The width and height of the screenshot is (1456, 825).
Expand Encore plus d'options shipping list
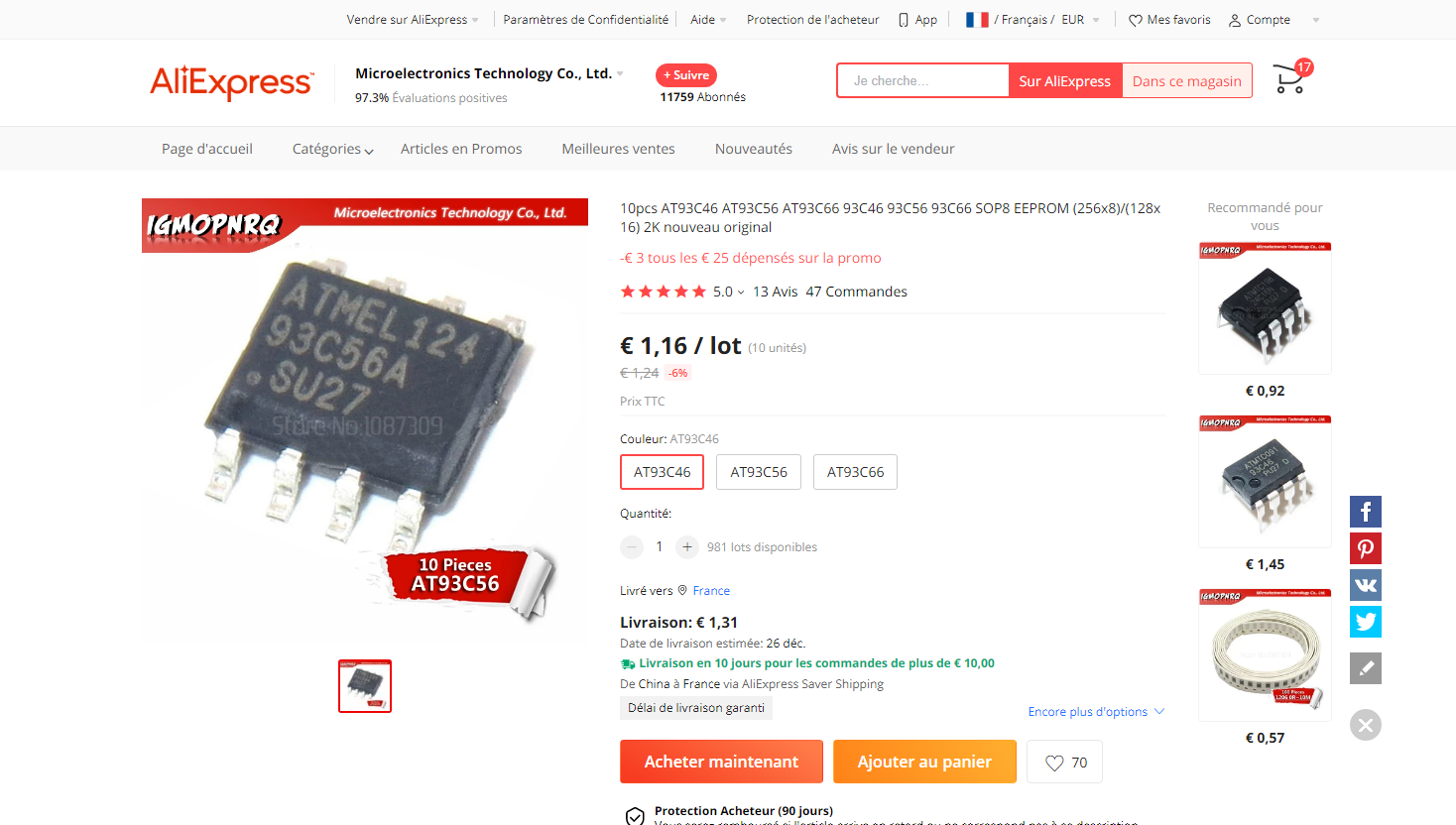(x=1096, y=712)
